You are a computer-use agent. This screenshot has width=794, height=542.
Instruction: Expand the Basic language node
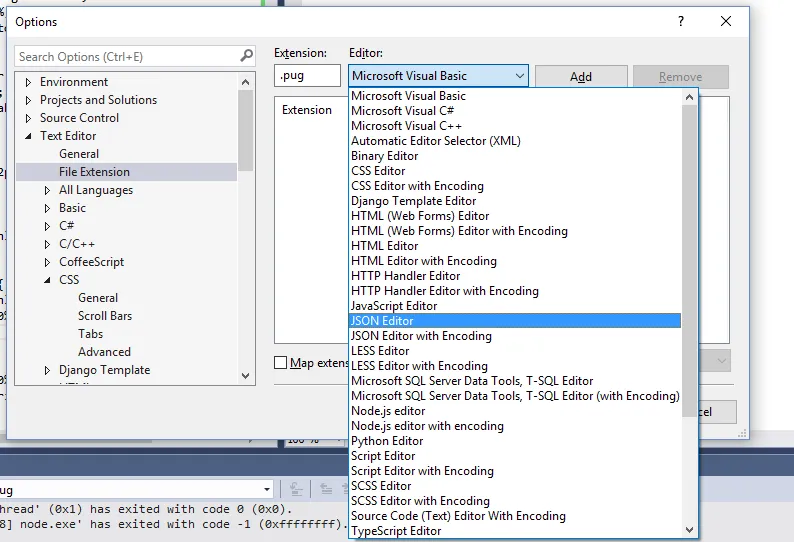[47, 208]
